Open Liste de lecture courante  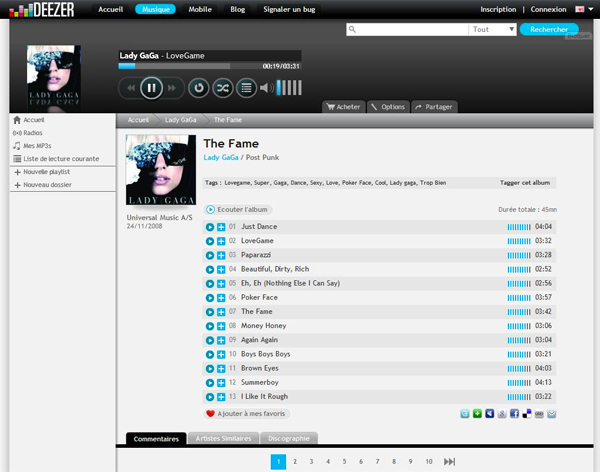pos(56,158)
